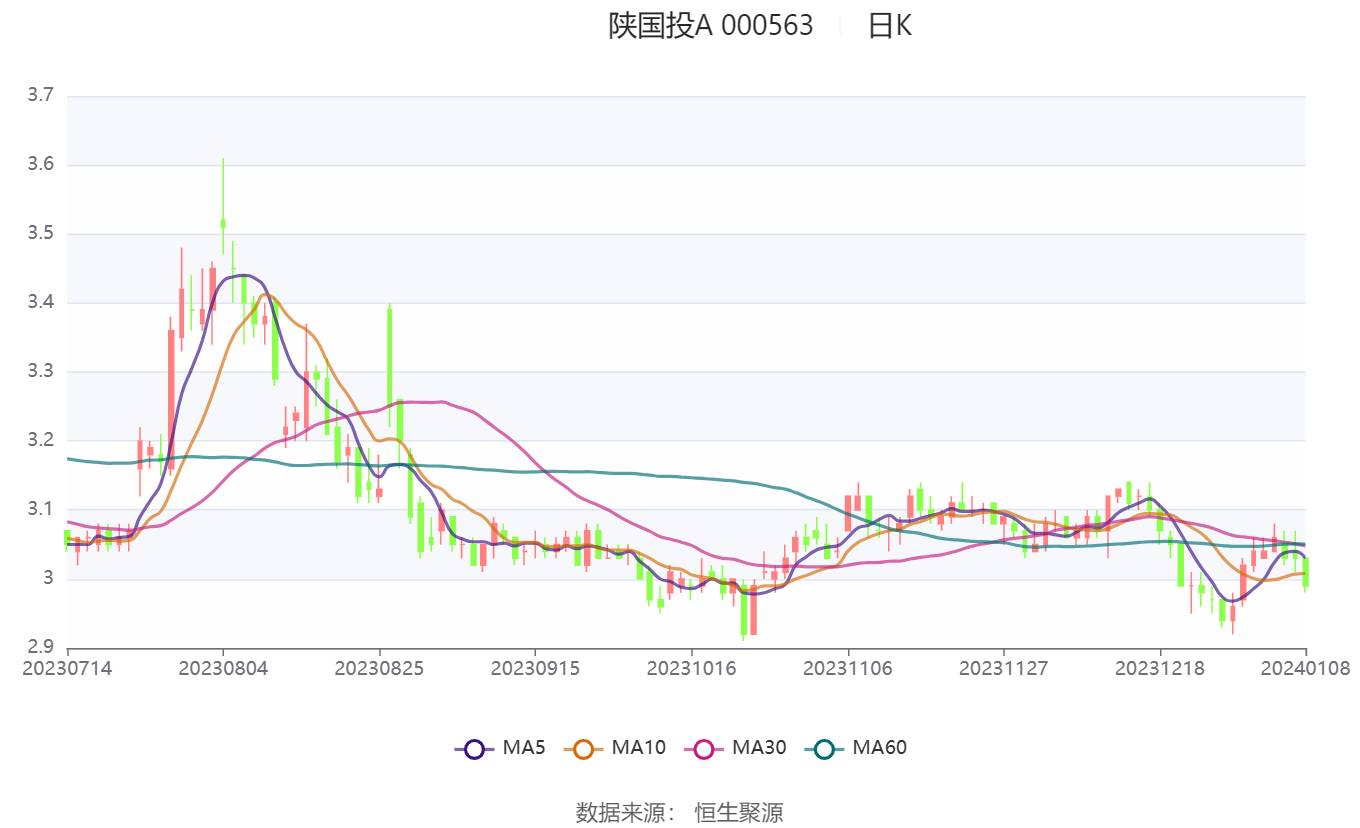This screenshot has height=828, width=1360.
Task: Click the 3.7 price axis label
Action: 40,96
